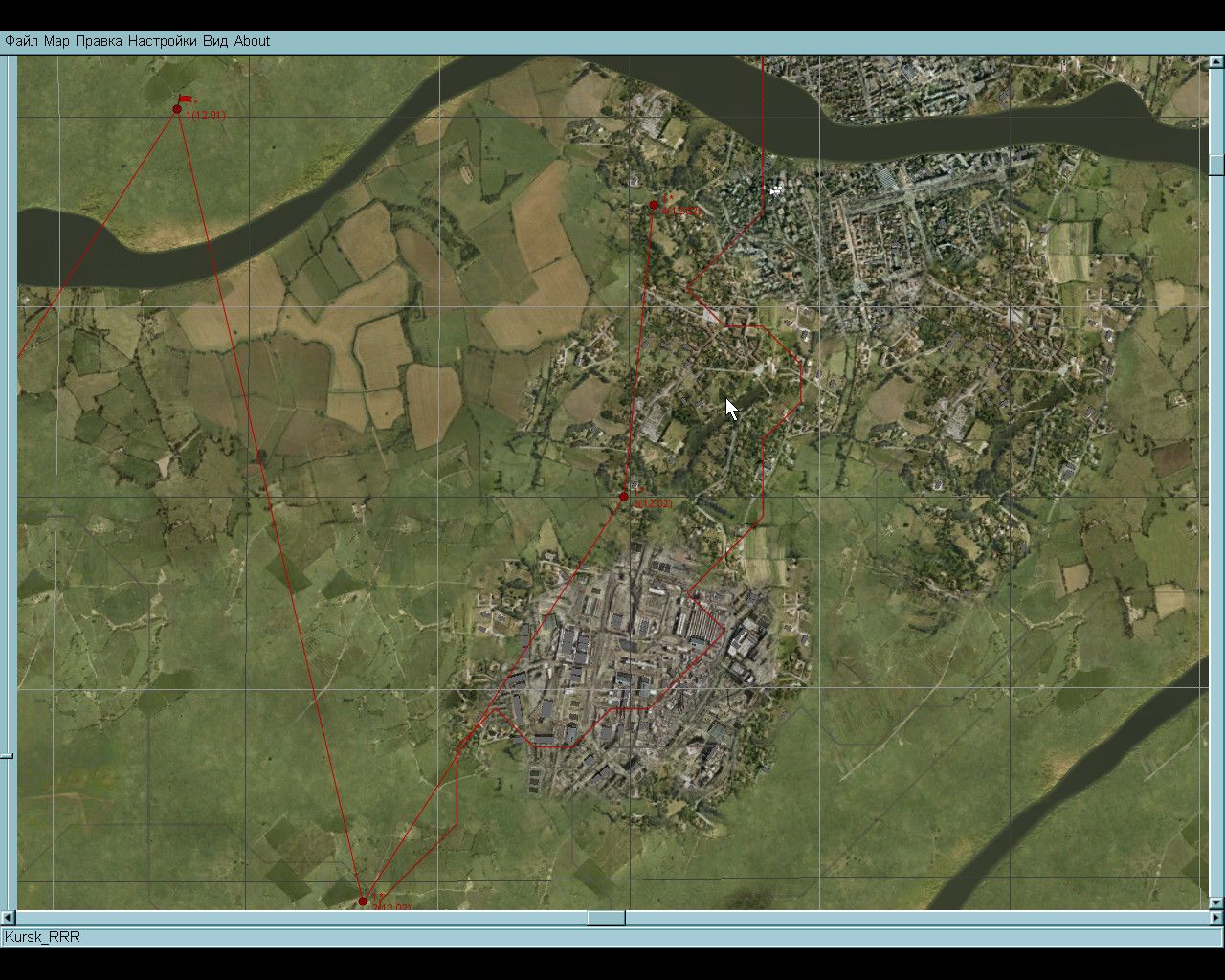Select waypoint 4 north of the town
Viewport: 1225px width, 980px height.
pyautogui.click(x=654, y=205)
